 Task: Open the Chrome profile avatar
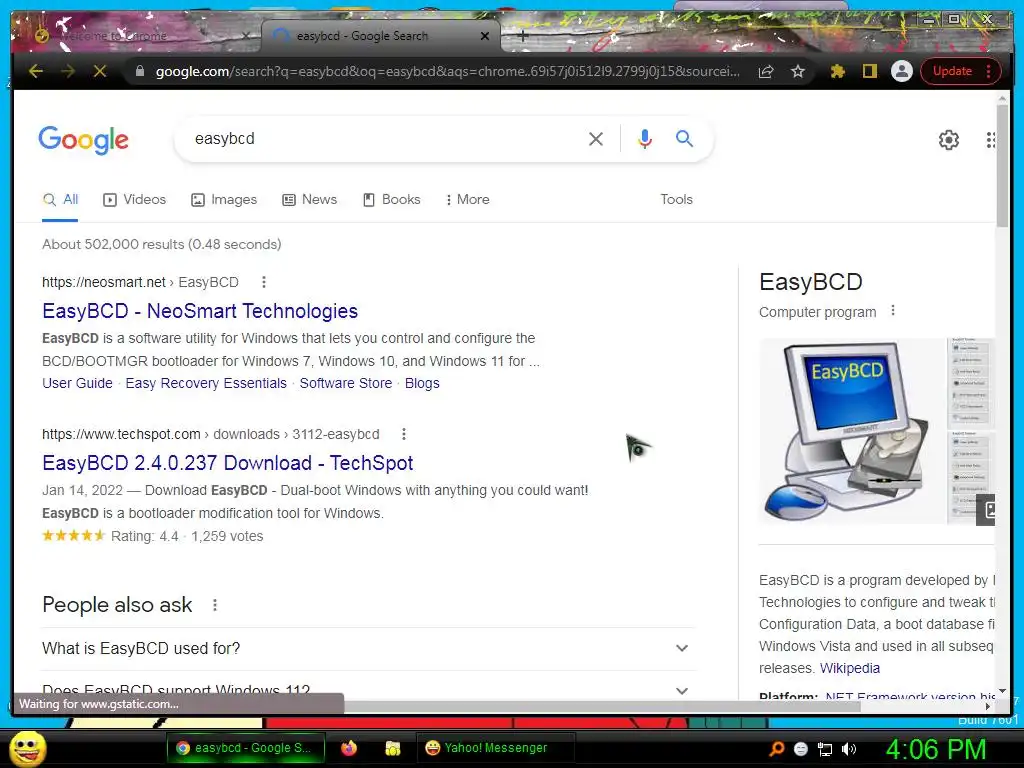pyautogui.click(x=902, y=71)
